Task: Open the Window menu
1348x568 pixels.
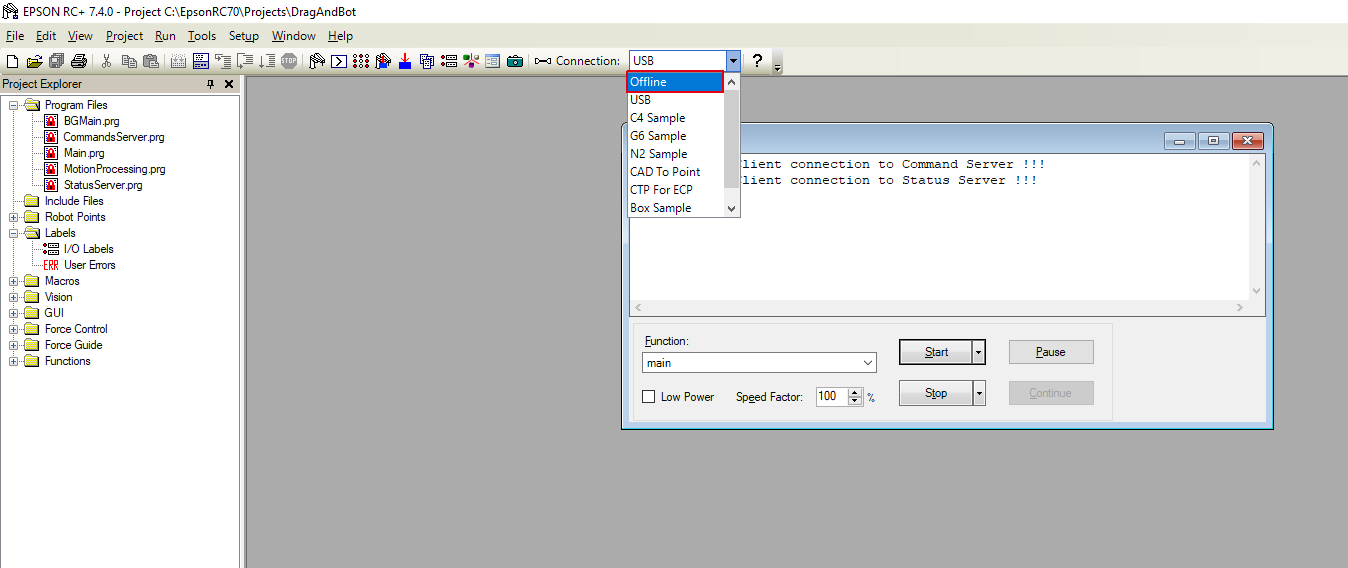Action: point(293,36)
